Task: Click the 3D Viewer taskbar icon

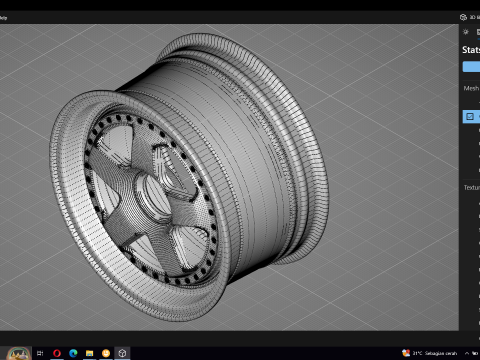Action: coord(122,353)
